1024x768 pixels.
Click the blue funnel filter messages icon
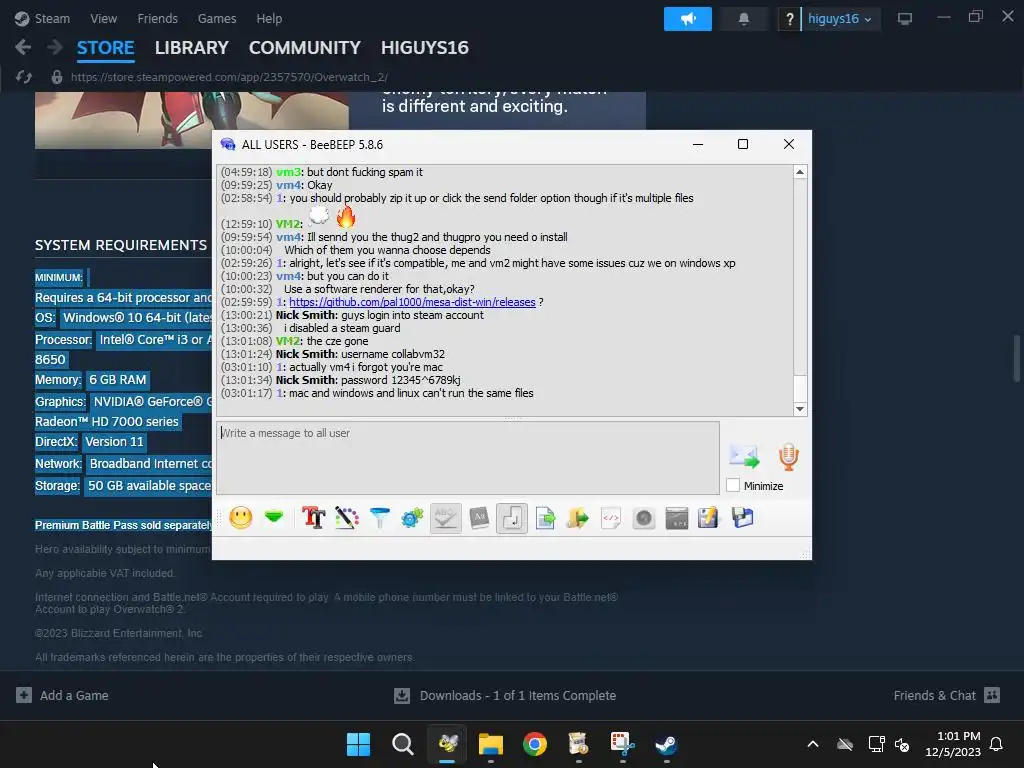pyautogui.click(x=379, y=518)
